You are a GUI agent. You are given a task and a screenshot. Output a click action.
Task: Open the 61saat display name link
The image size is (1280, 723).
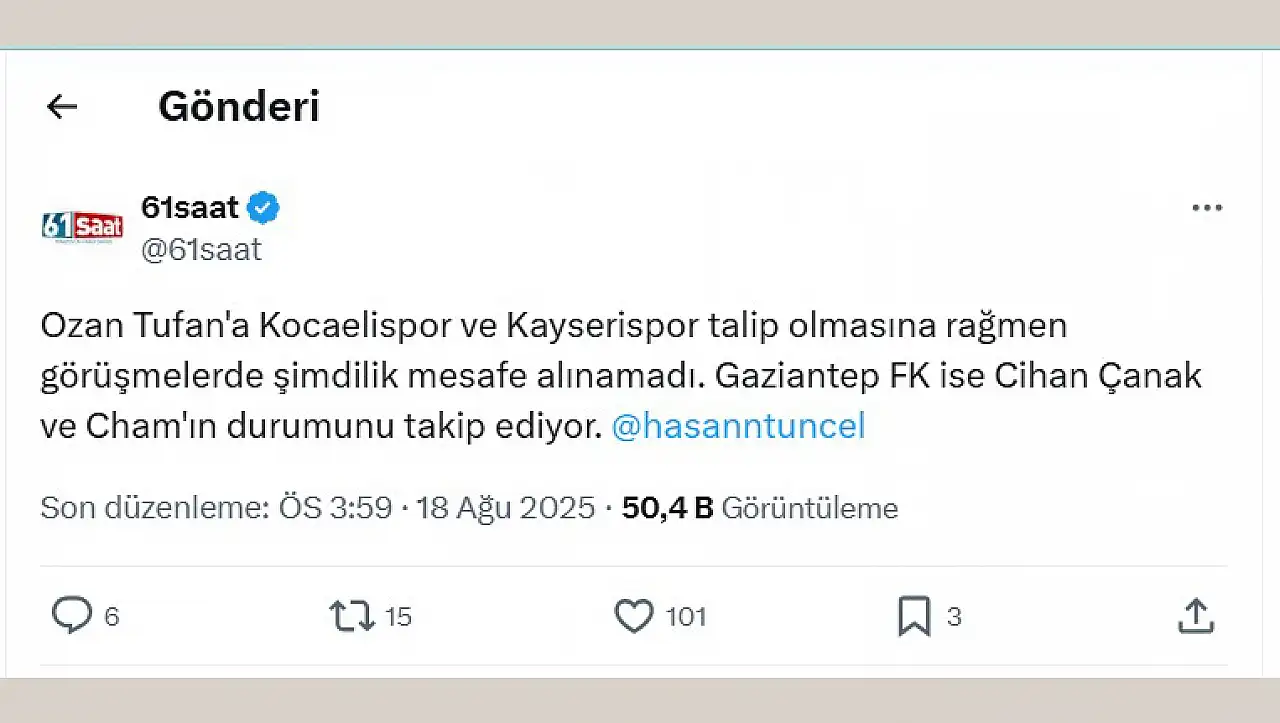pyautogui.click(x=190, y=208)
